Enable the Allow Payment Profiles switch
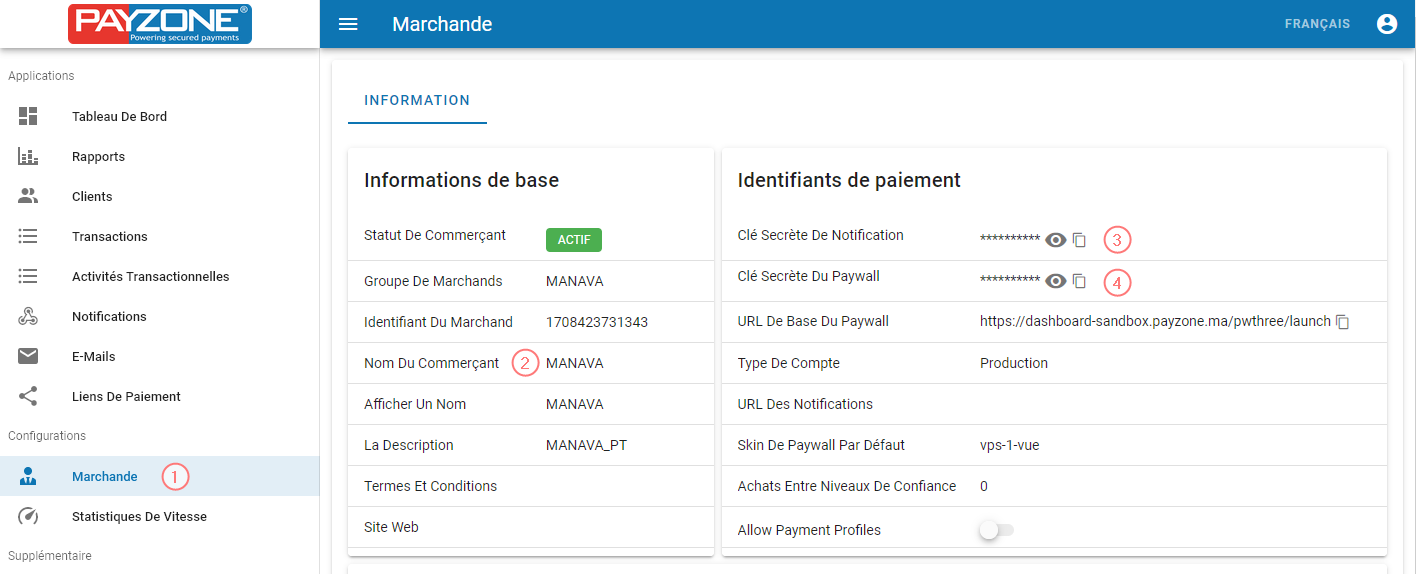 click(x=996, y=530)
